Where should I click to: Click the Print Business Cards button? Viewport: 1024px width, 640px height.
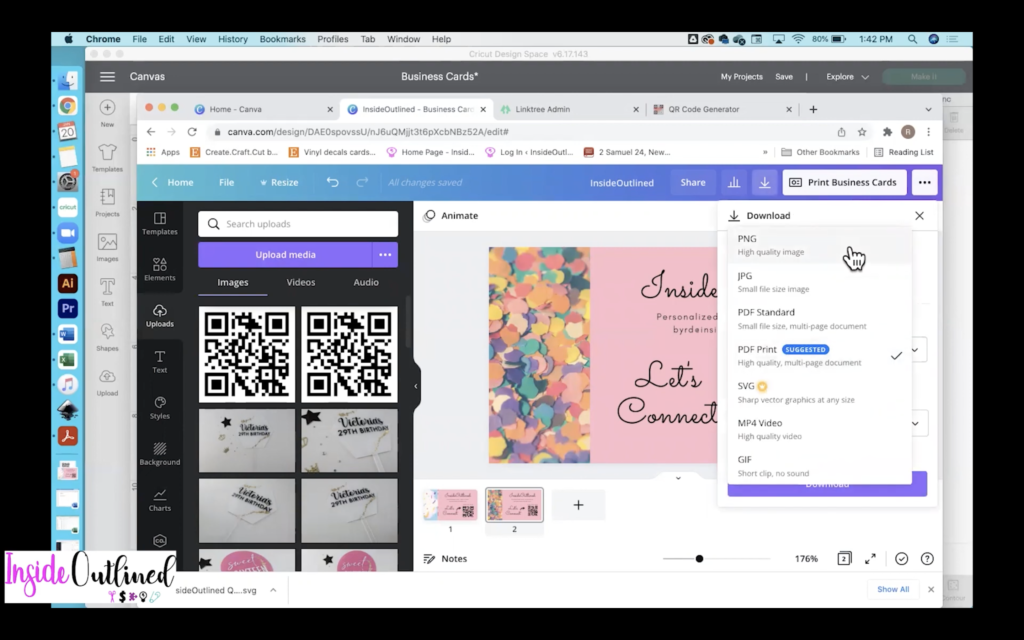click(843, 182)
